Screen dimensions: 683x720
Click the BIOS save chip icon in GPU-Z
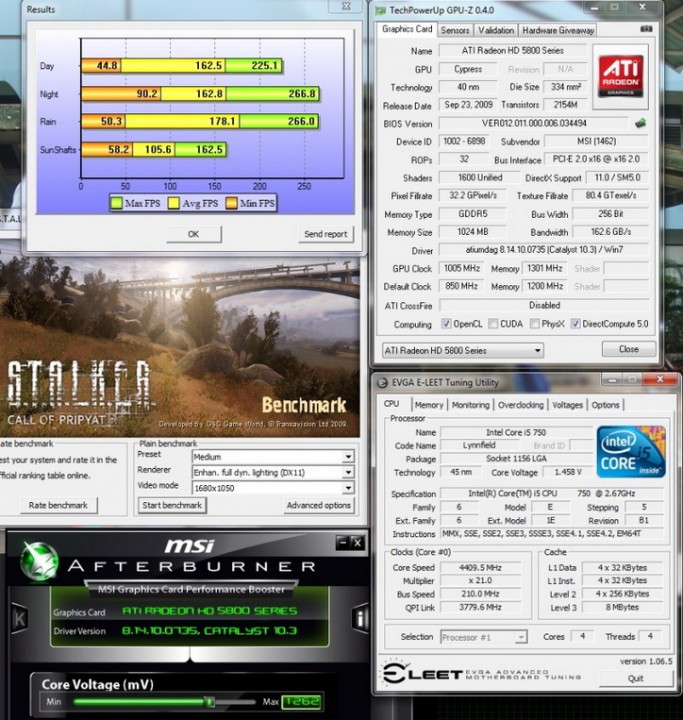tap(640, 123)
